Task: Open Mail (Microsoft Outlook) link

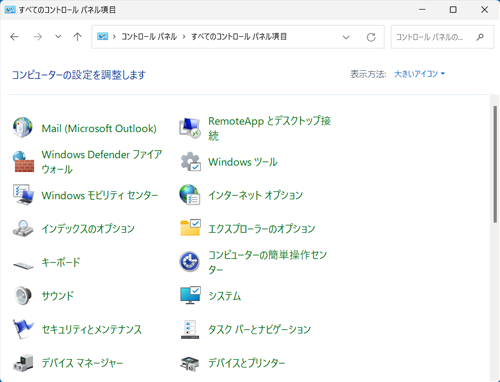Action: coord(99,128)
